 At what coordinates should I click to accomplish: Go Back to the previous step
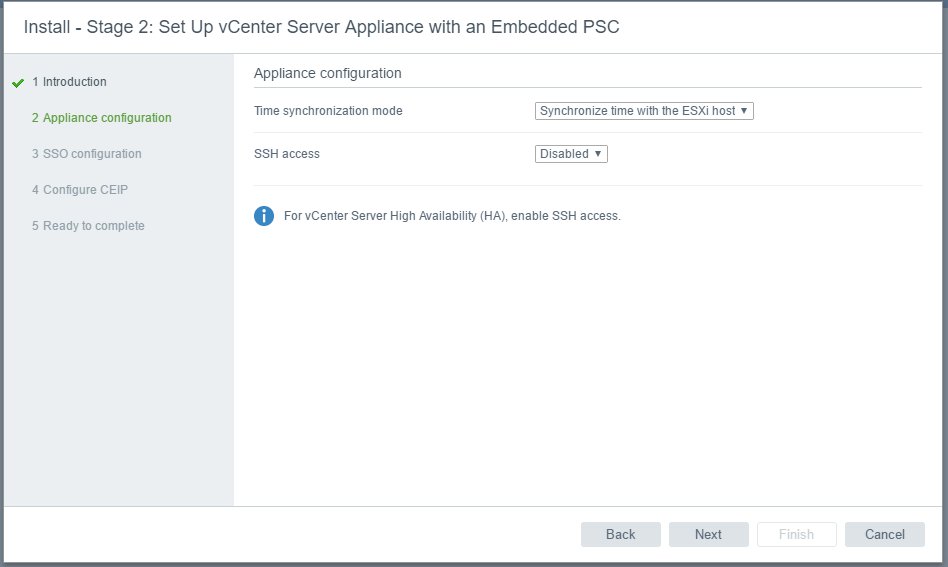(620, 534)
